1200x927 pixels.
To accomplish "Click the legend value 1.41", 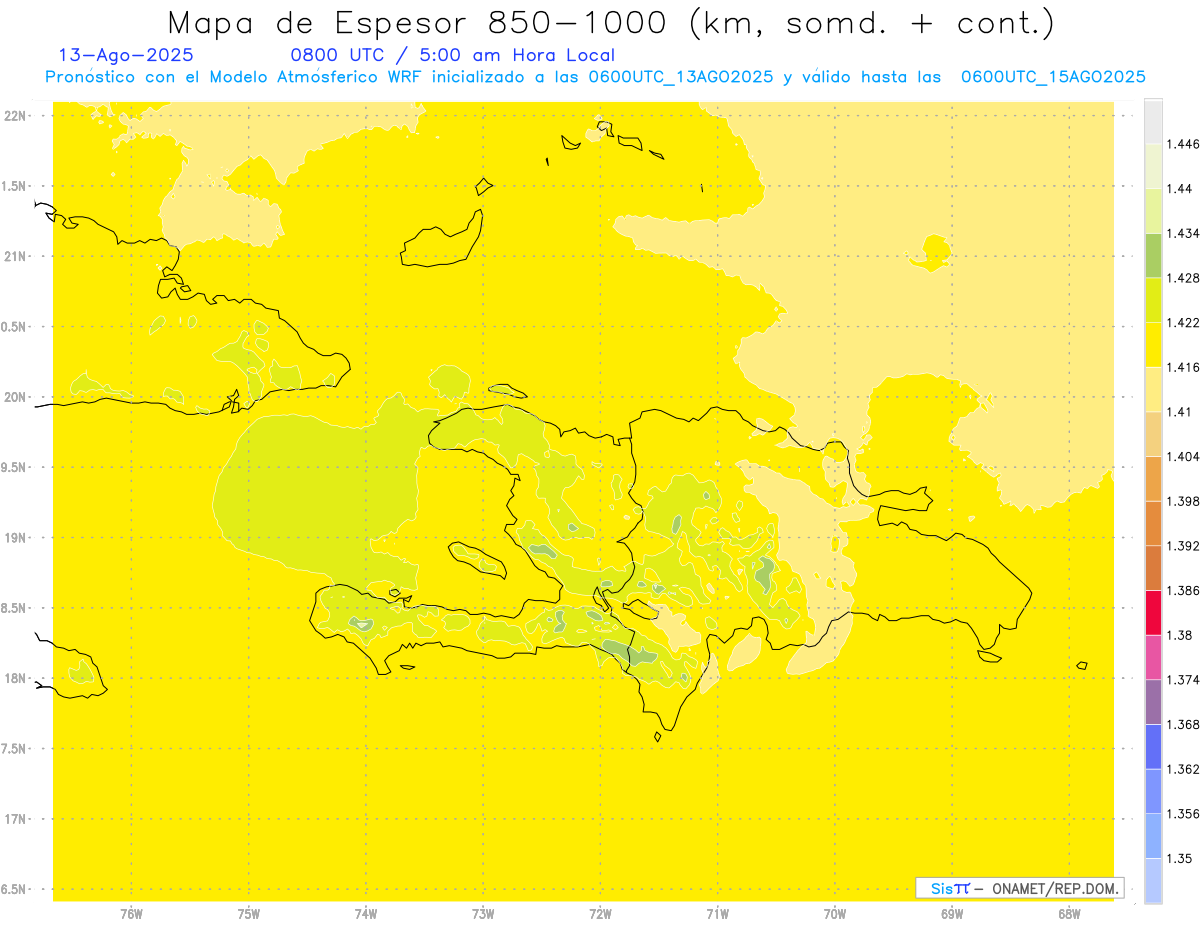I will (1179, 412).
